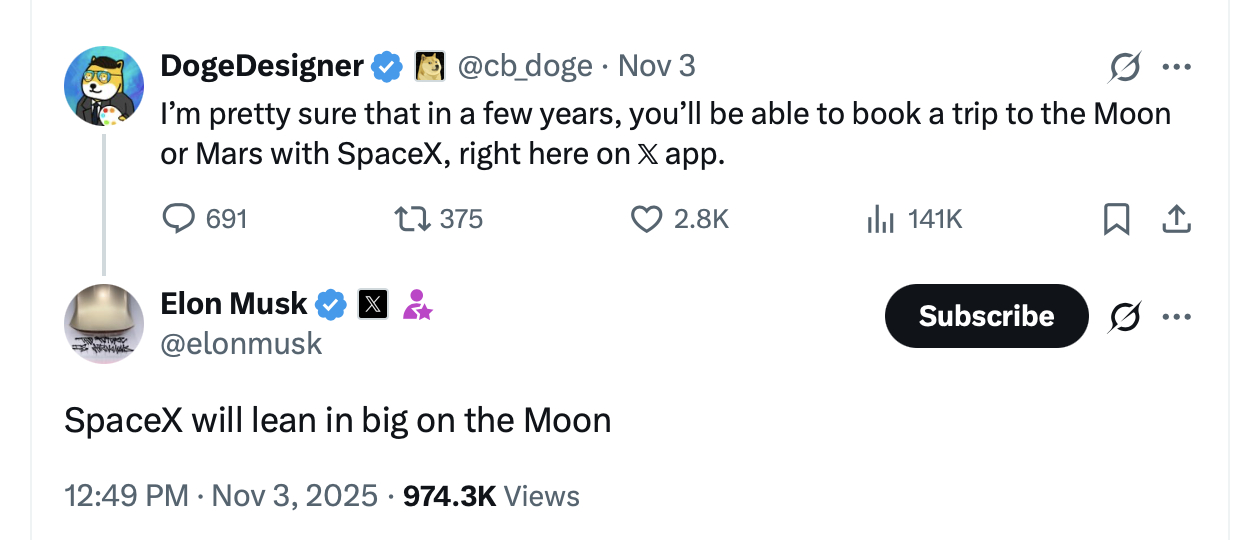Open Grok icon on DogeDesigner's post

pyautogui.click(x=1123, y=68)
